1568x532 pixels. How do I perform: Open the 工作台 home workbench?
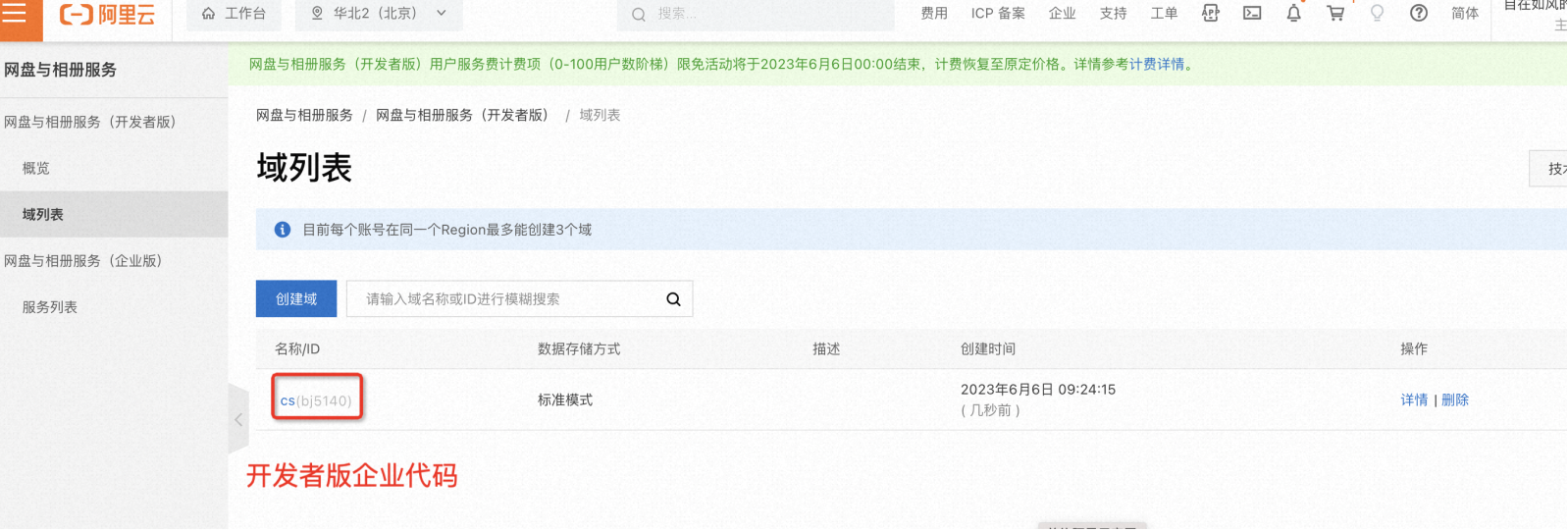234,14
